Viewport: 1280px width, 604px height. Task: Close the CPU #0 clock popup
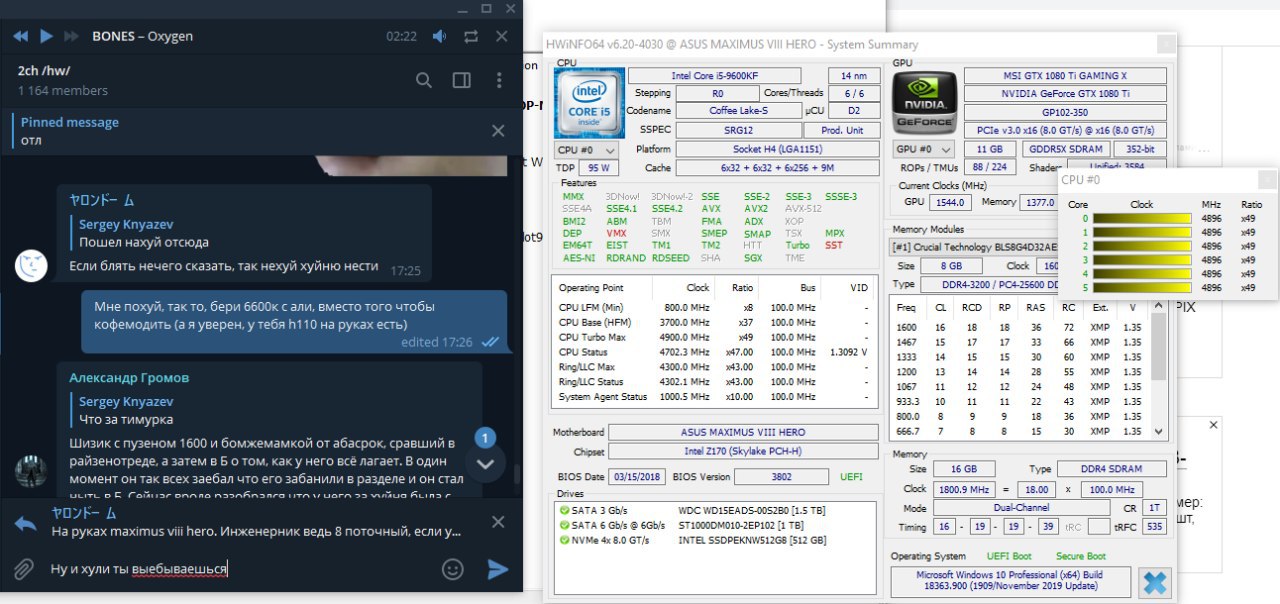pyautogui.click(x=1267, y=180)
